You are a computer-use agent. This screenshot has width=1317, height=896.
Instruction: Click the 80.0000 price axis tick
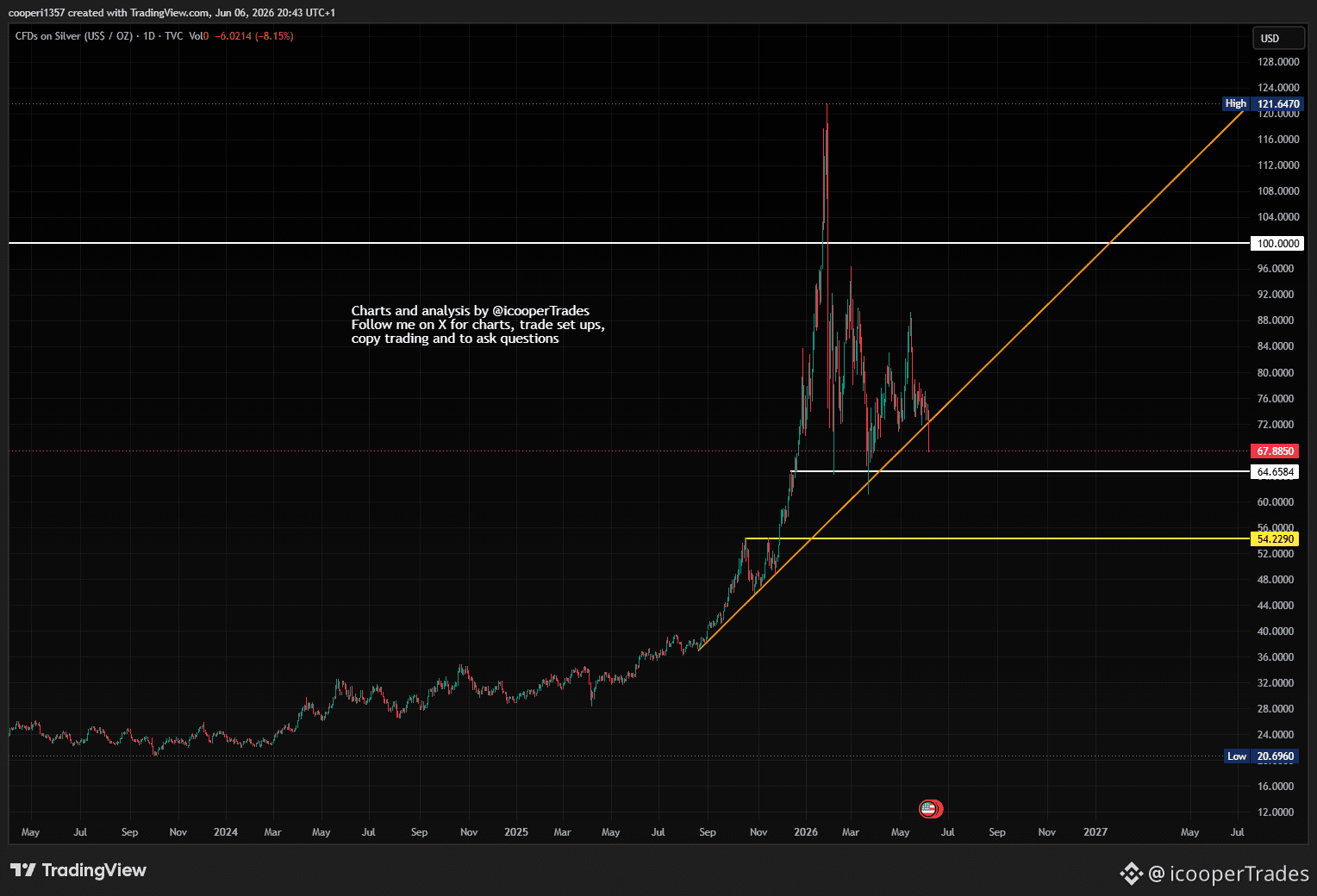coord(1276,373)
